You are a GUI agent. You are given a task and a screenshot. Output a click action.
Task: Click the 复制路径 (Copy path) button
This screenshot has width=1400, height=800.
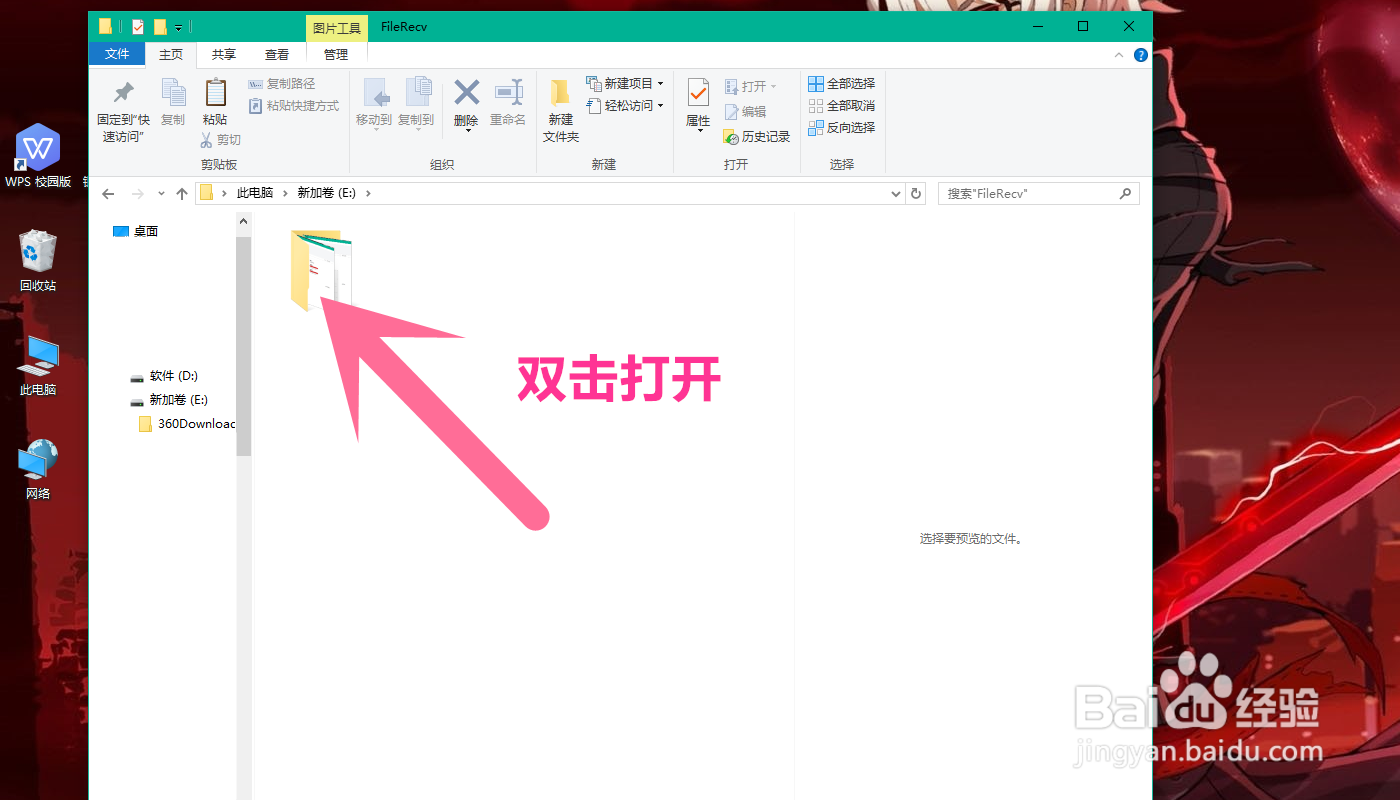click(283, 83)
